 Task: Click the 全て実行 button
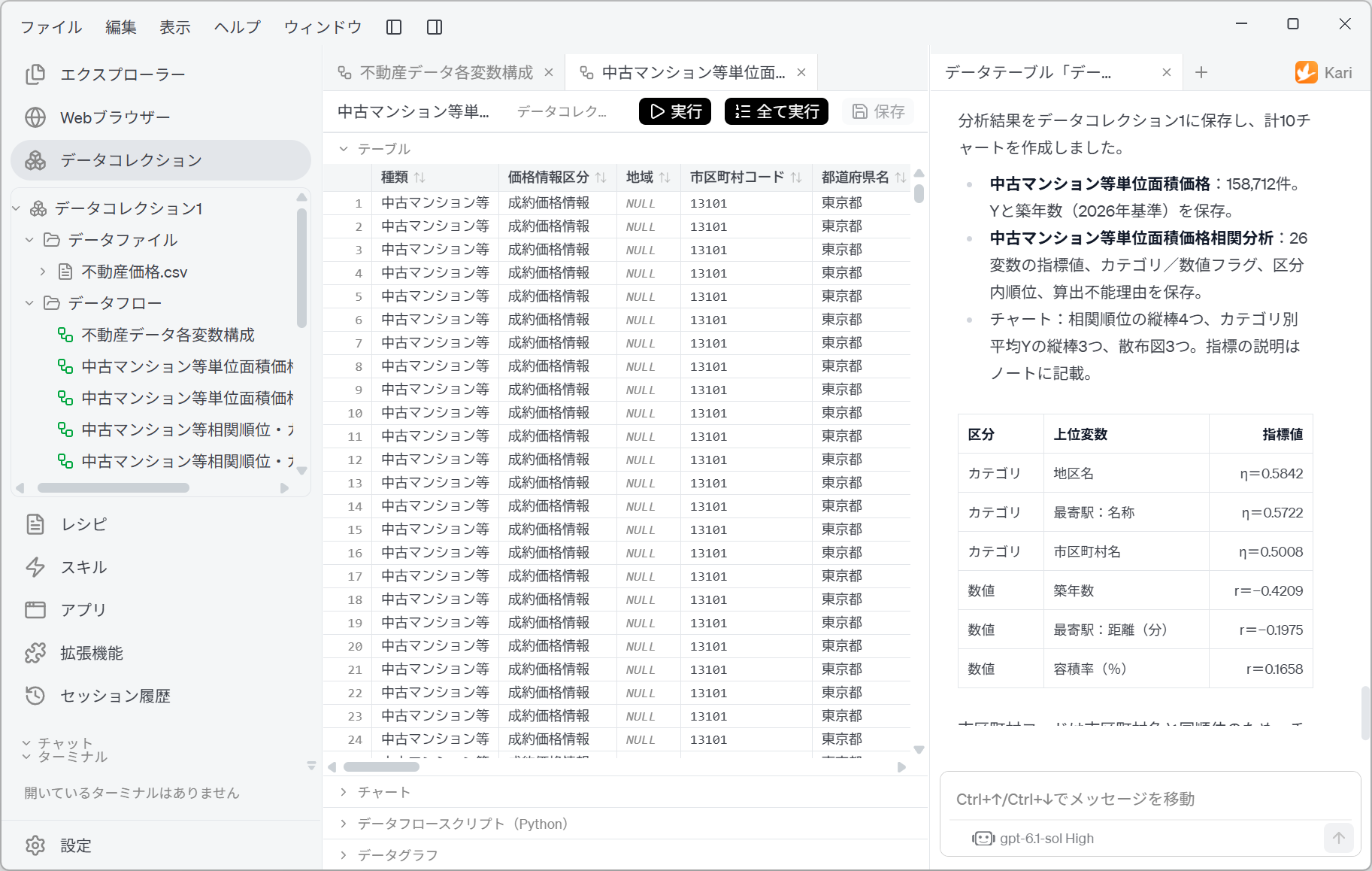(777, 111)
